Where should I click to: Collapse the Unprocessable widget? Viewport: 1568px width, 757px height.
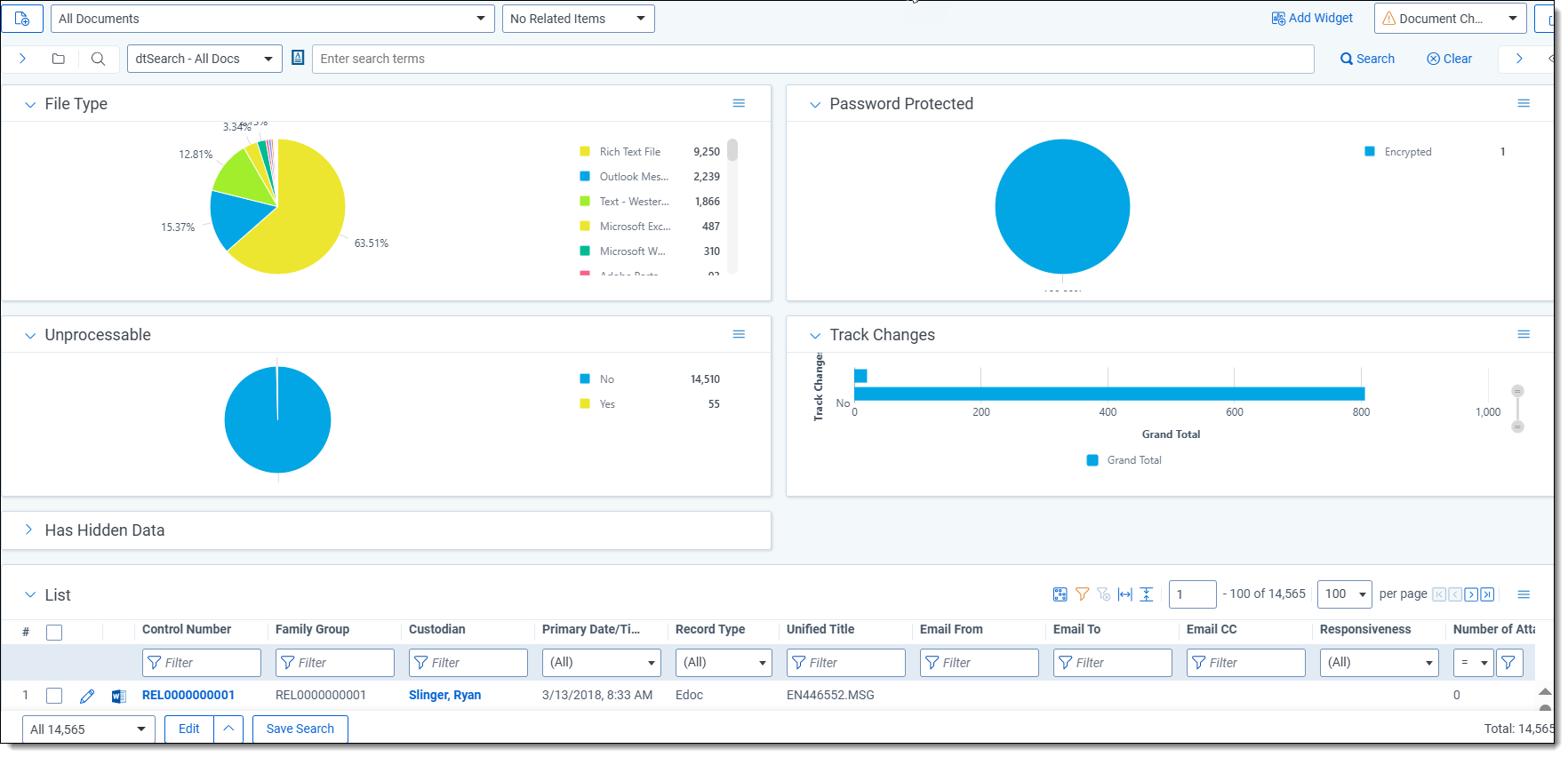tap(29, 336)
